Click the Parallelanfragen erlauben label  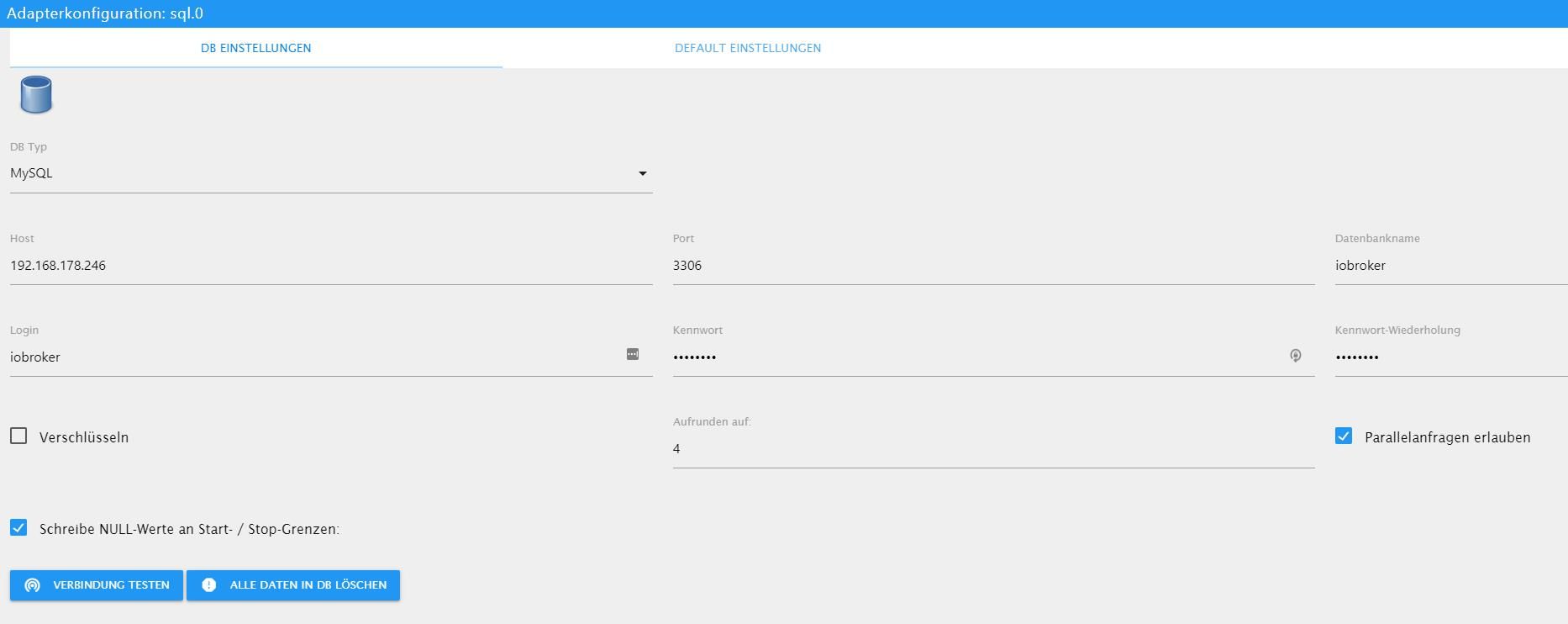(1448, 437)
